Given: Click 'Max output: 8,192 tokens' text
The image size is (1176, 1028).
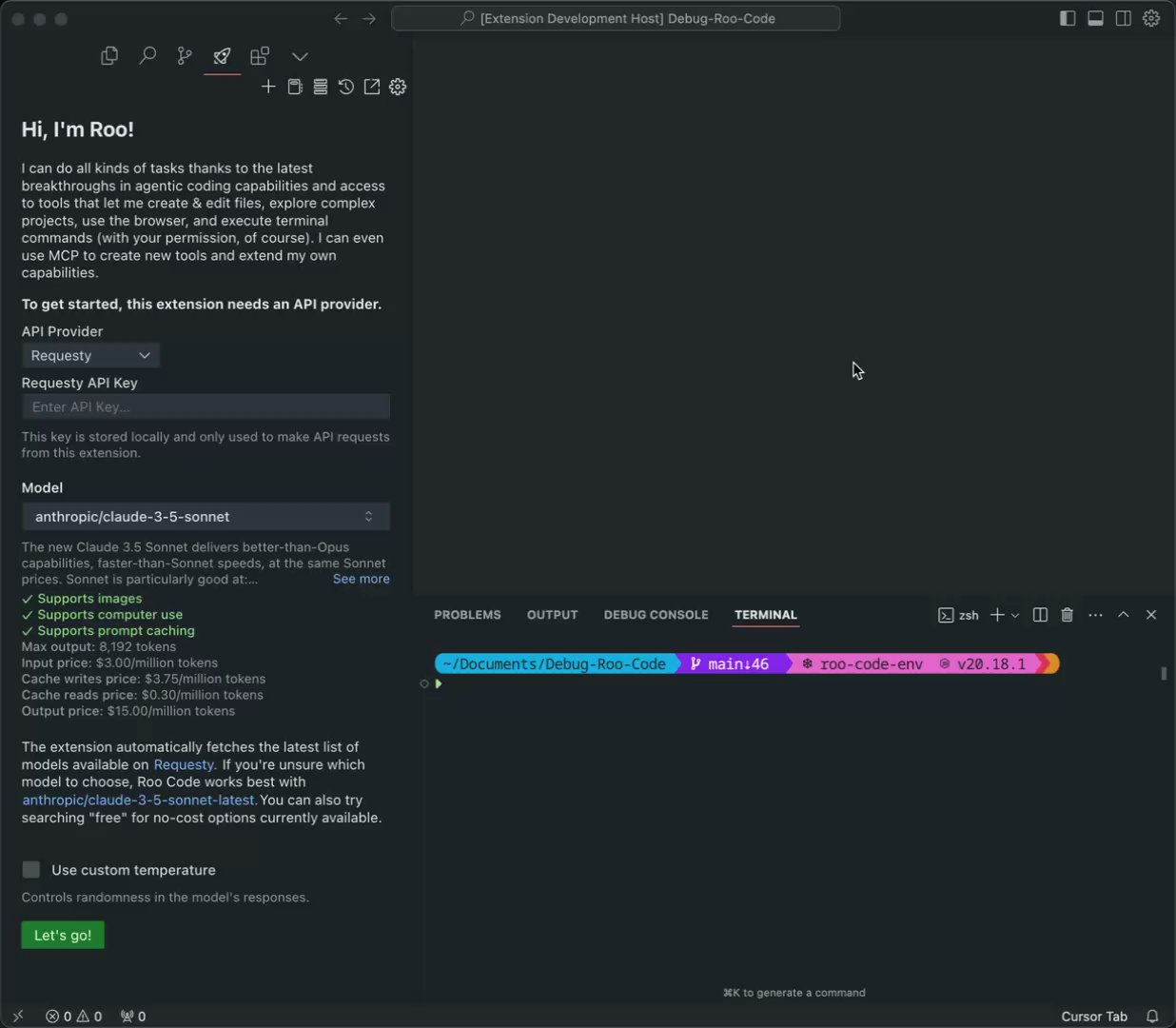Looking at the screenshot, I should point(99,646).
